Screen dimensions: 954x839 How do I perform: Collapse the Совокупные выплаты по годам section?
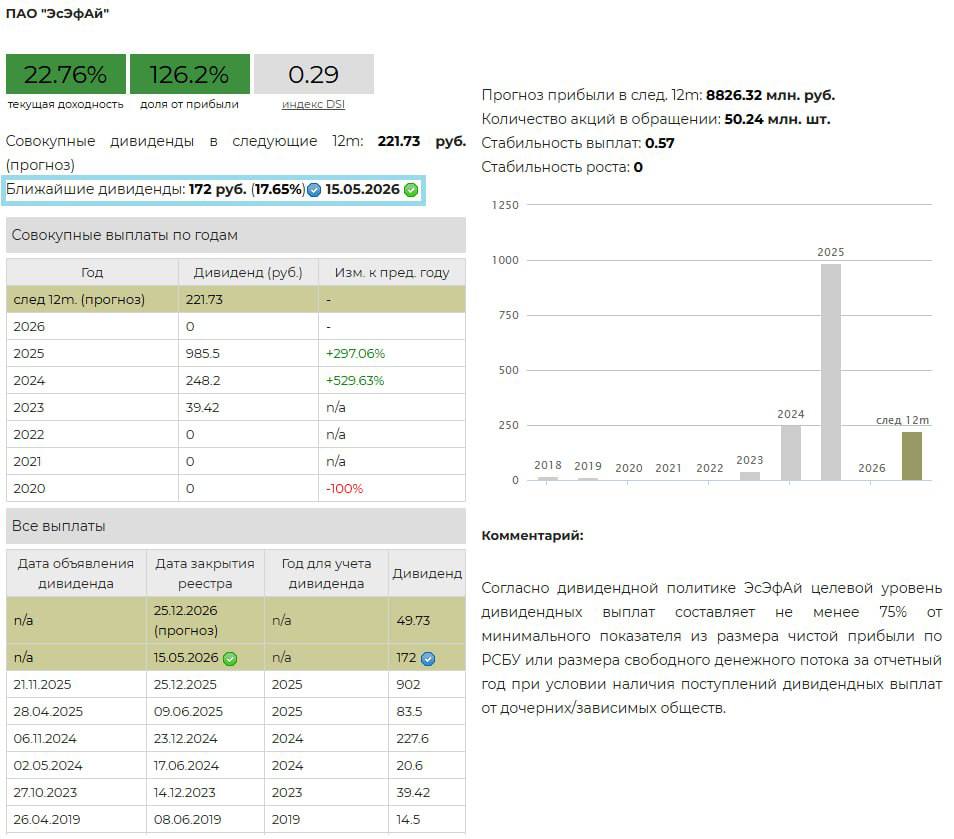coord(236,235)
